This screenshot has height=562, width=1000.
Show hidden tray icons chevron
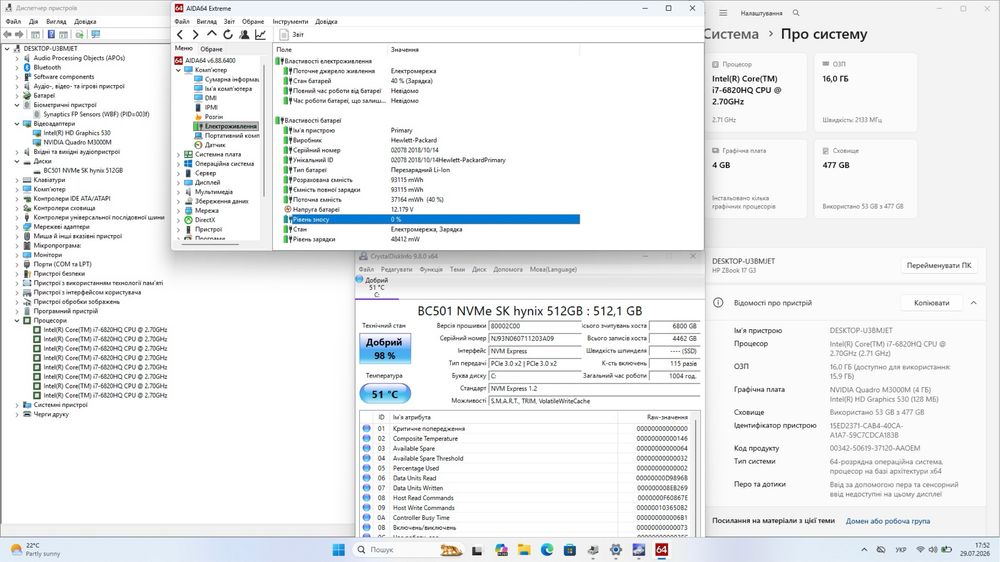click(x=864, y=550)
